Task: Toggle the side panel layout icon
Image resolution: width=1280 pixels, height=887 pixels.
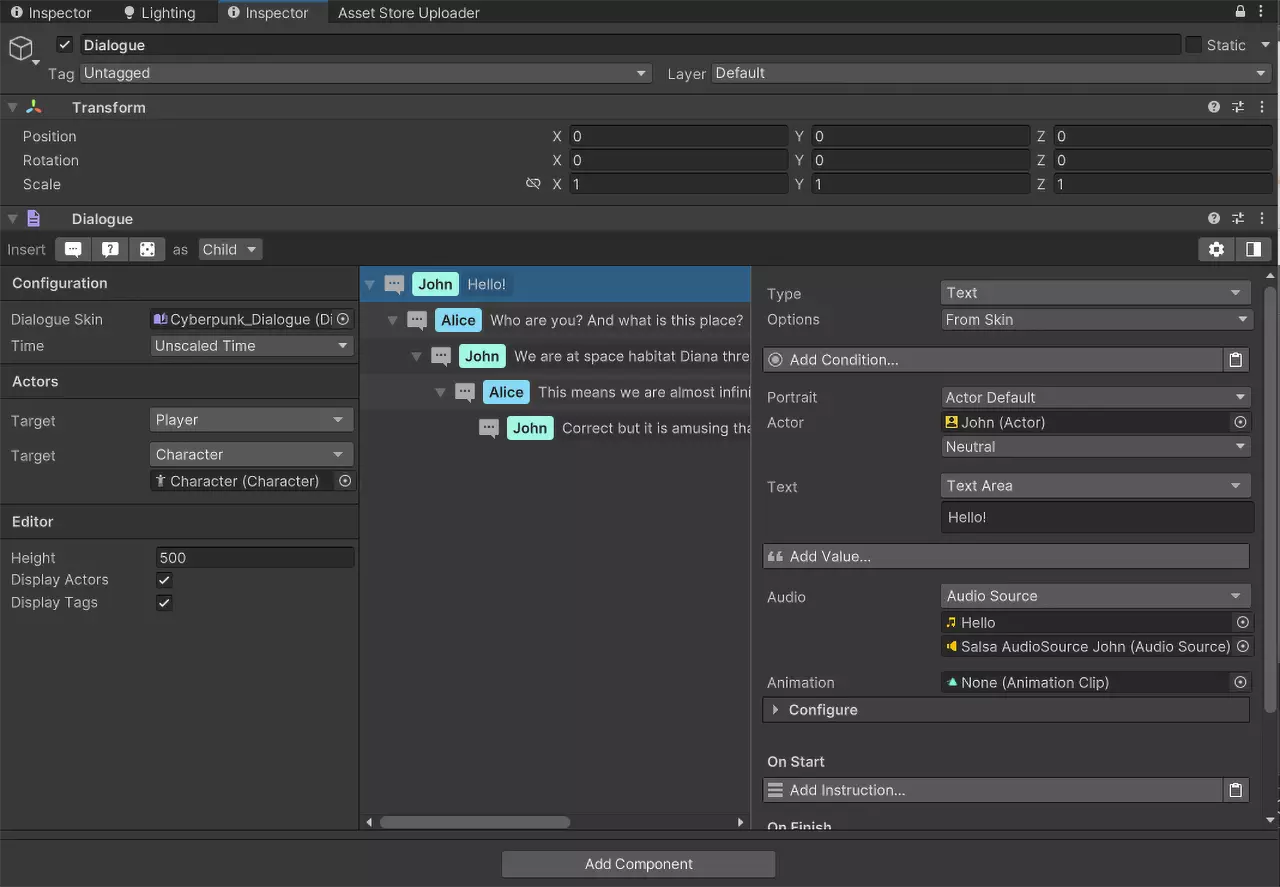Action: (1253, 250)
